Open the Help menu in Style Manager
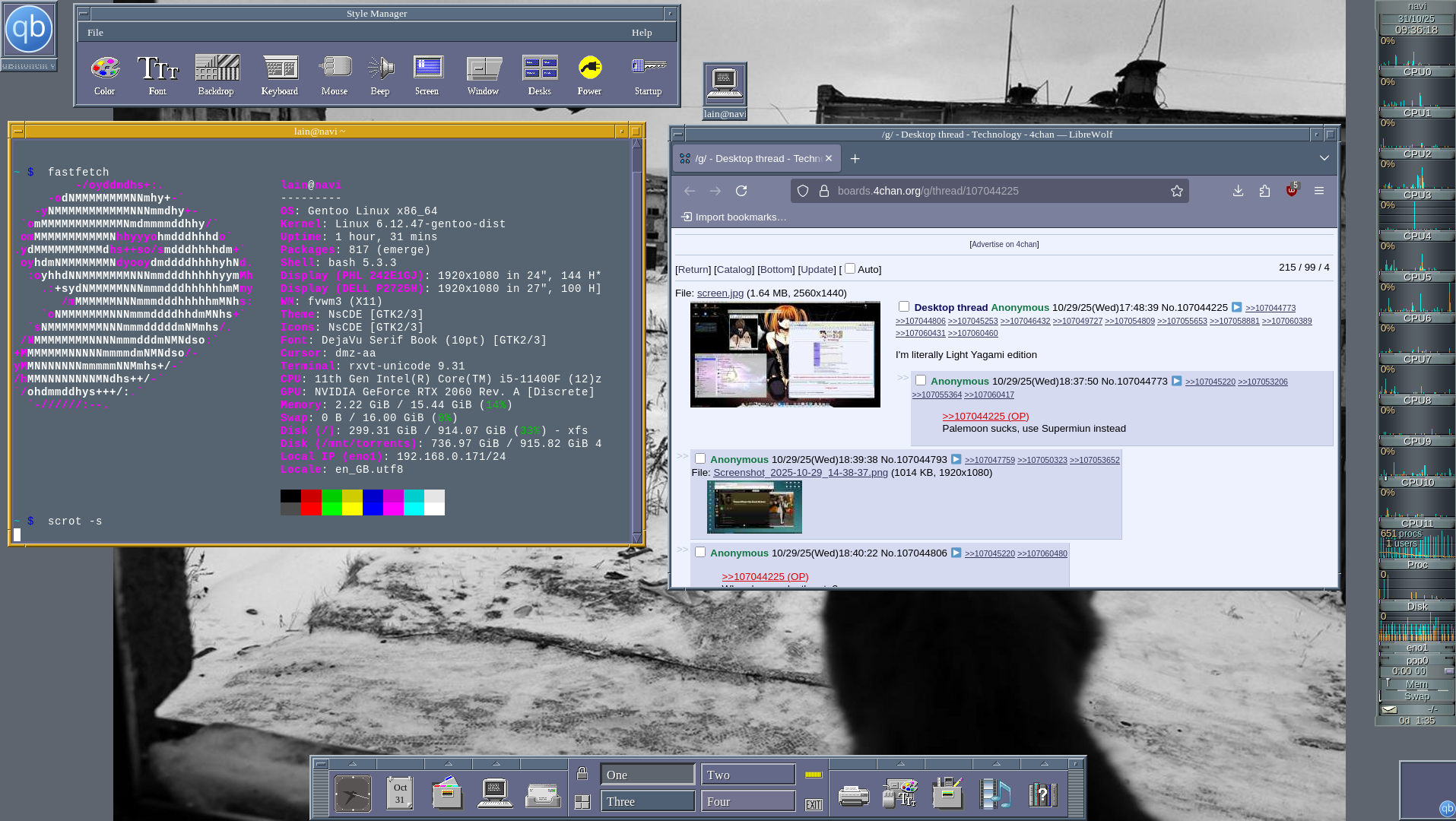 [x=642, y=33]
